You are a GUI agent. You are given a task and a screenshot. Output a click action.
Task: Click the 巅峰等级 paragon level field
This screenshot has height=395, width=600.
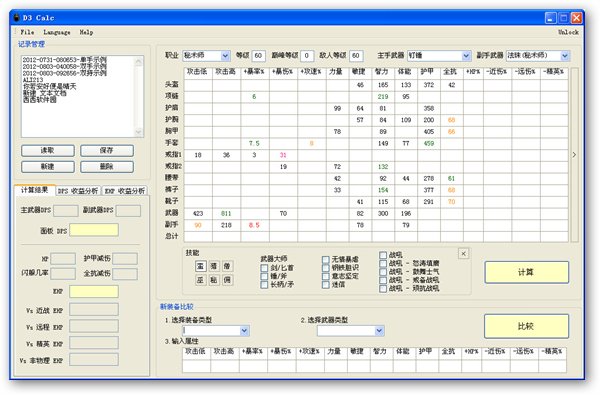coord(307,56)
